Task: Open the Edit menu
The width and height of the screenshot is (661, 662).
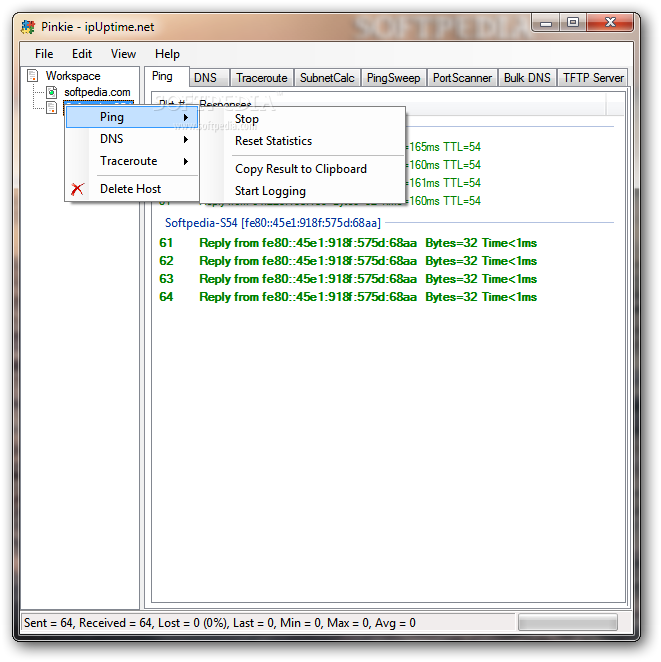Action: [81, 54]
